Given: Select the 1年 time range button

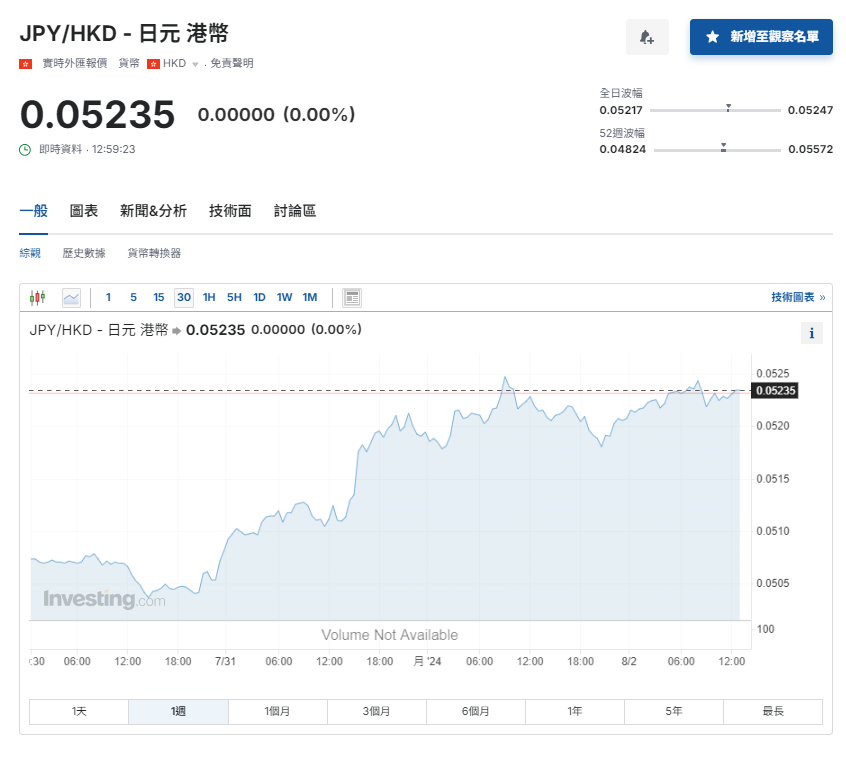Looking at the screenshot, I should tap(575, 711).
